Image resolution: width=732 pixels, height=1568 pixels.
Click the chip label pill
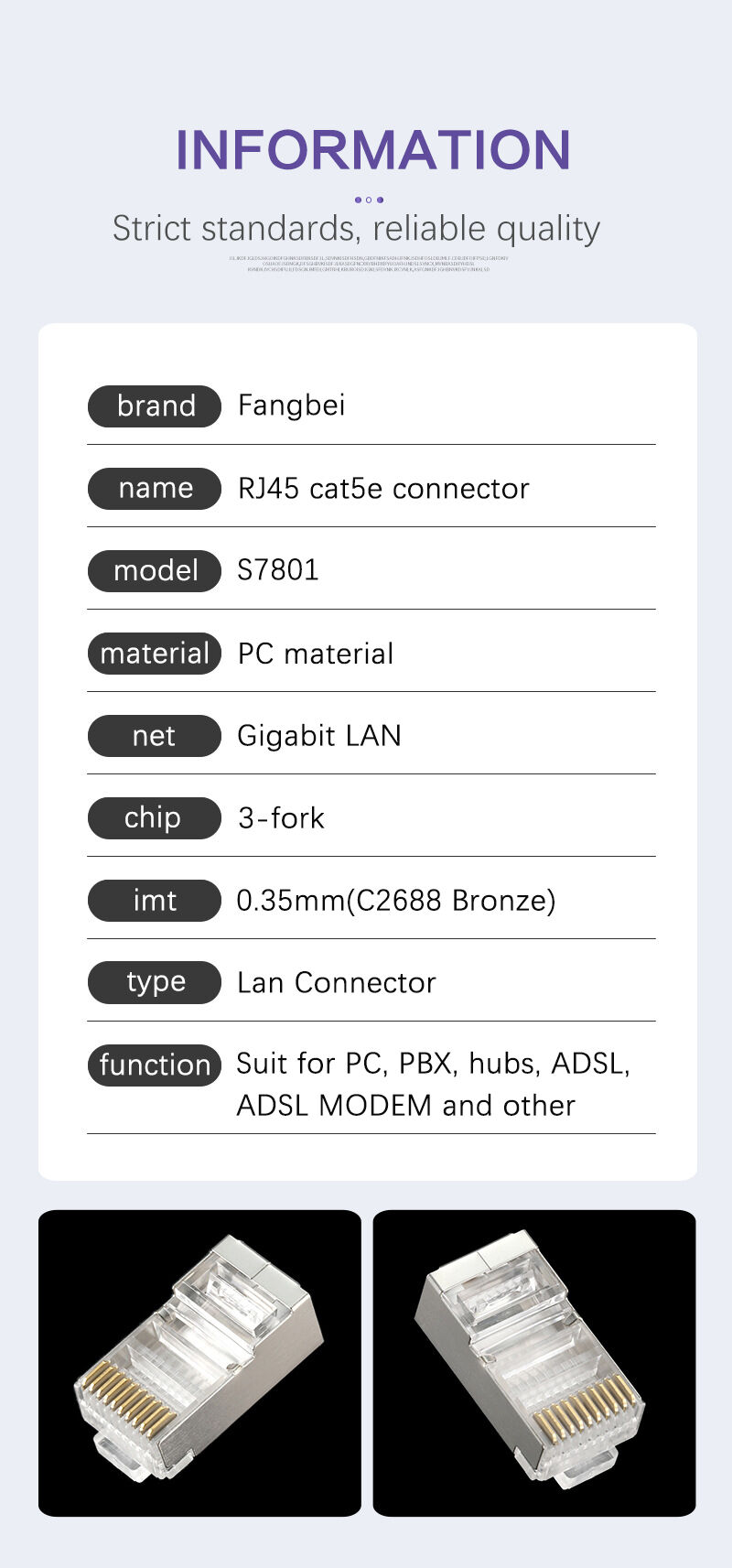[x=155, y=817]
